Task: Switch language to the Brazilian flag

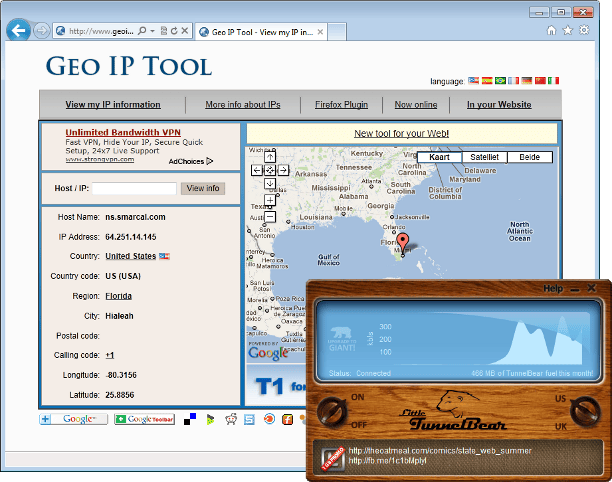Action: point(500,80)
